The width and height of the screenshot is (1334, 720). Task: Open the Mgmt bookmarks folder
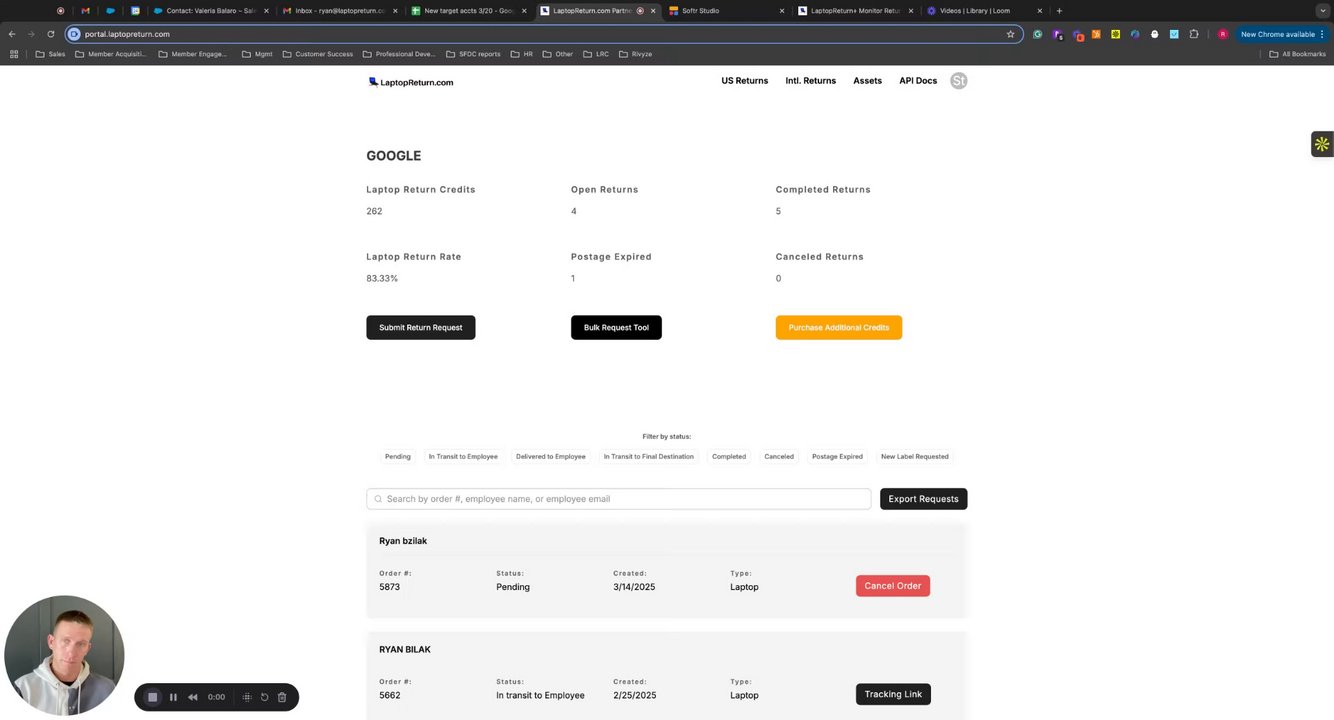pyautogui.click(x=257, y=54)
